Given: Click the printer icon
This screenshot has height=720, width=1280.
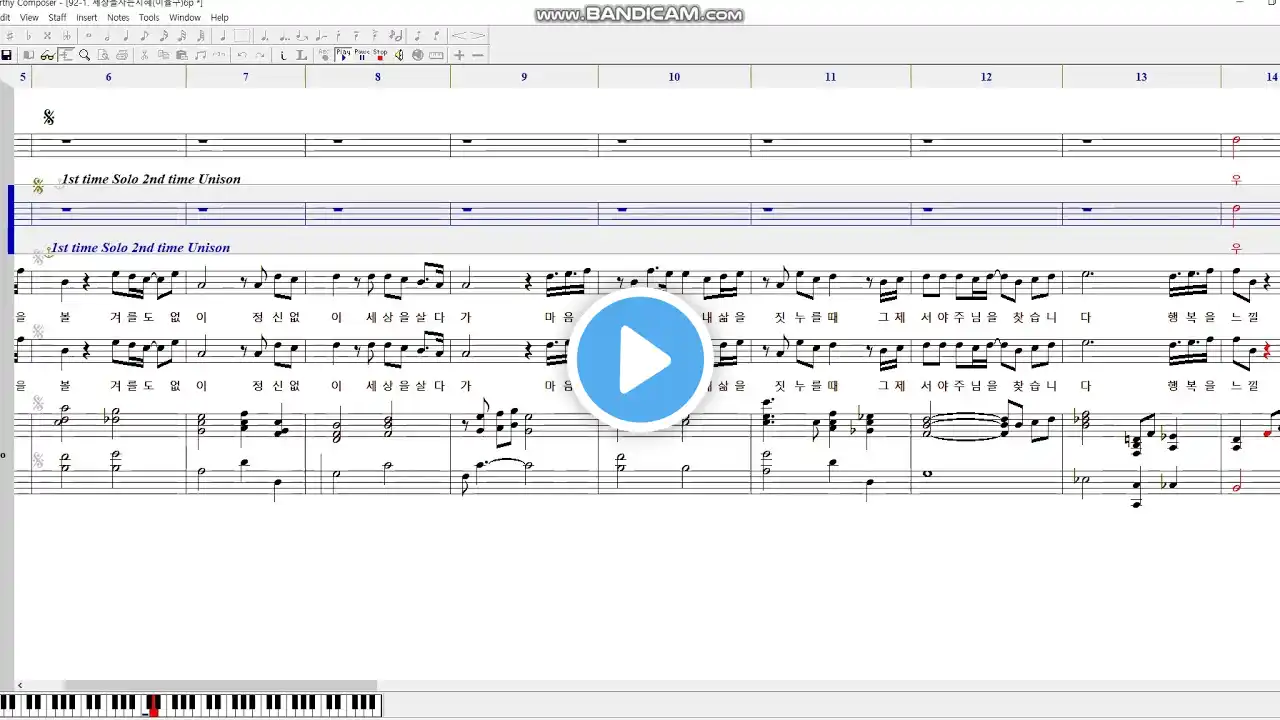Looking at the screenshot, I should coord(122,55).
